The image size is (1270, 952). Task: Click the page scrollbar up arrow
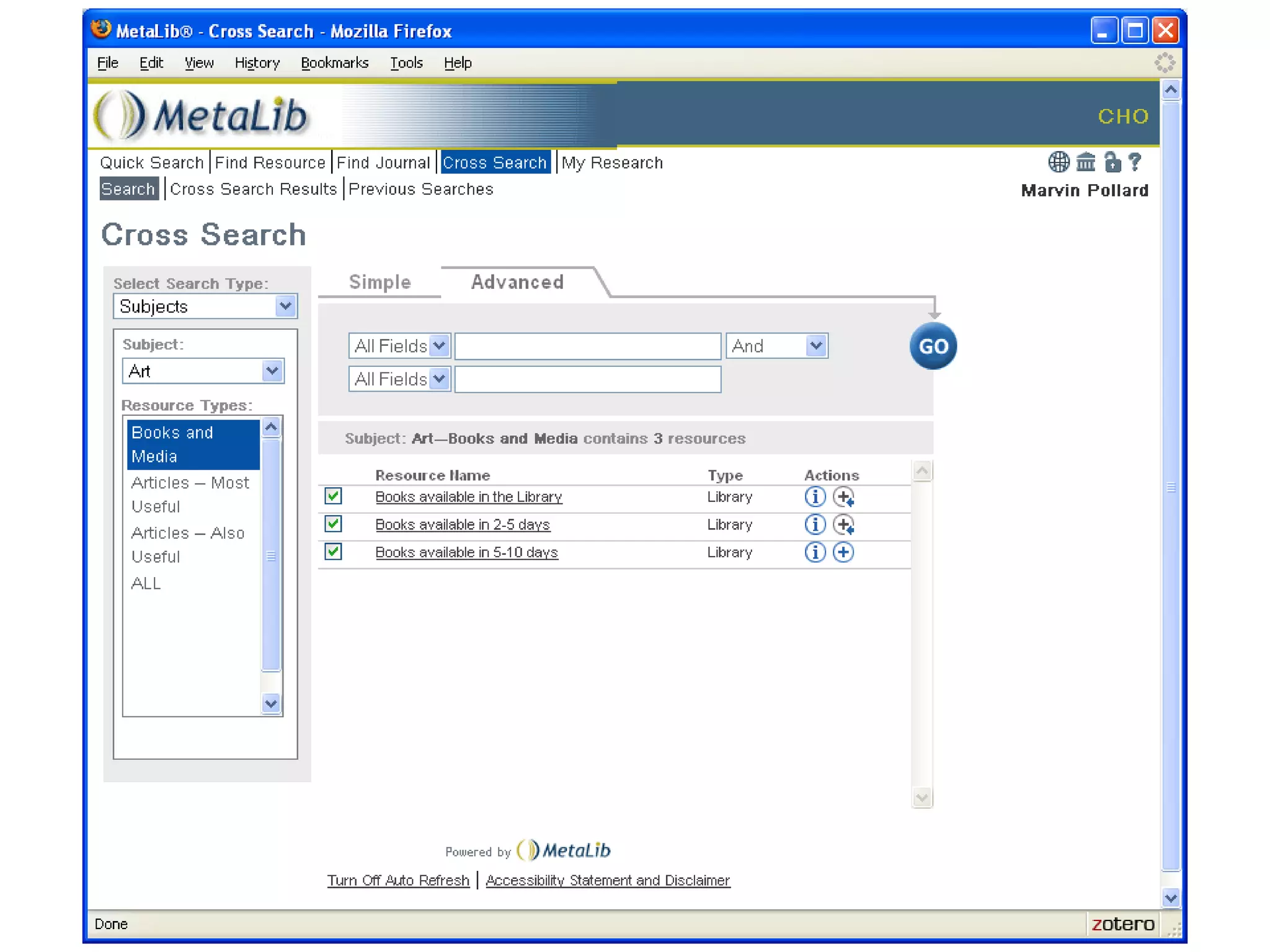tap(1170, 90)
